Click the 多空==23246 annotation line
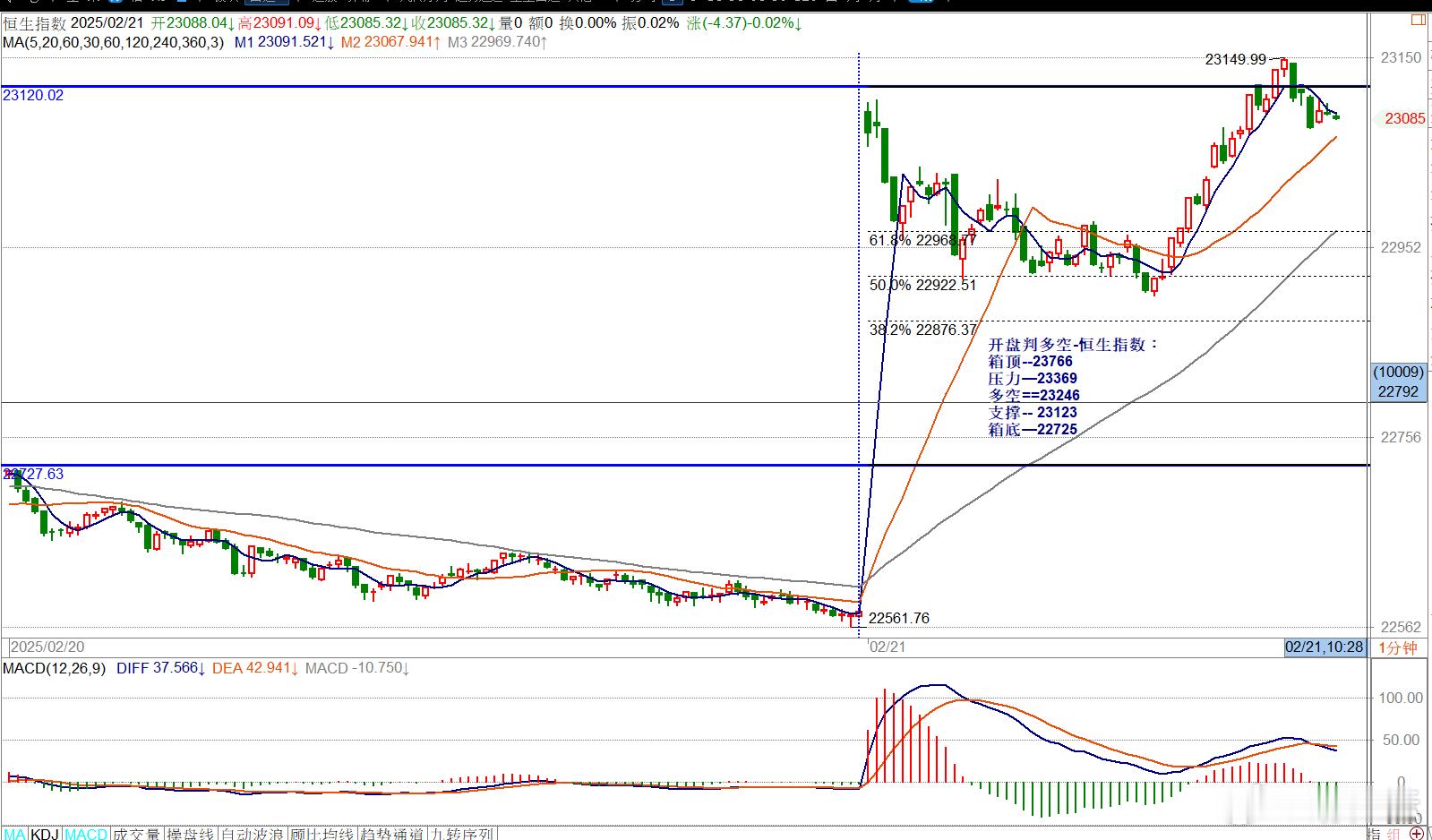This screenshot has width=1432, height=840. [x=1033, y=396]
